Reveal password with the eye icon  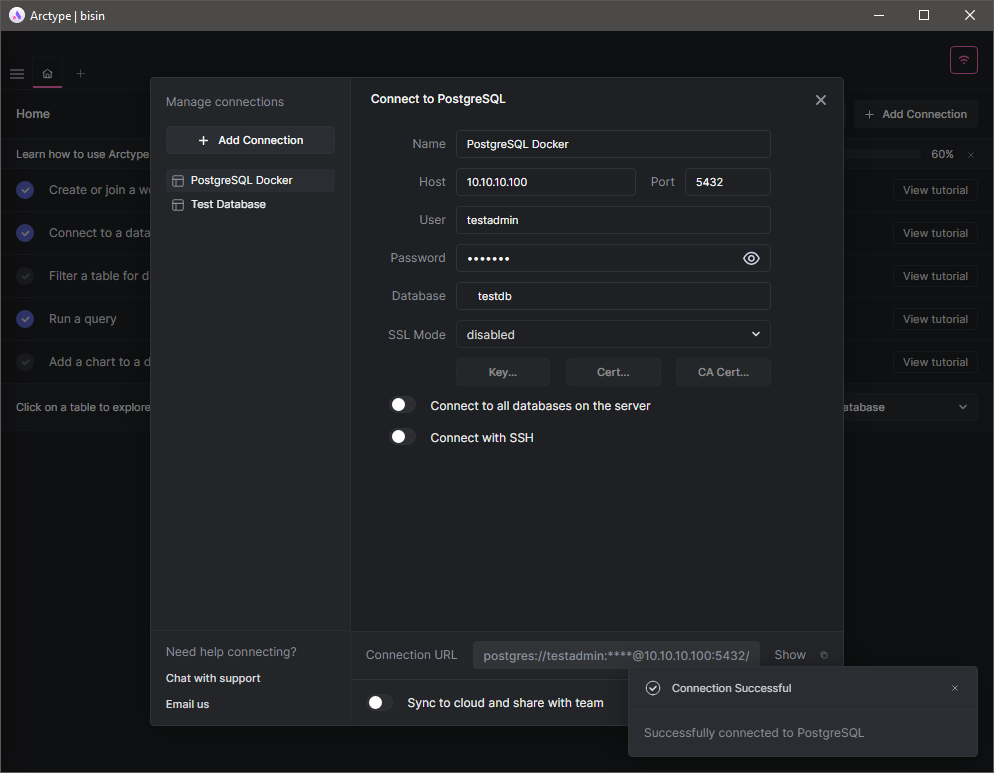click(751, 259)
